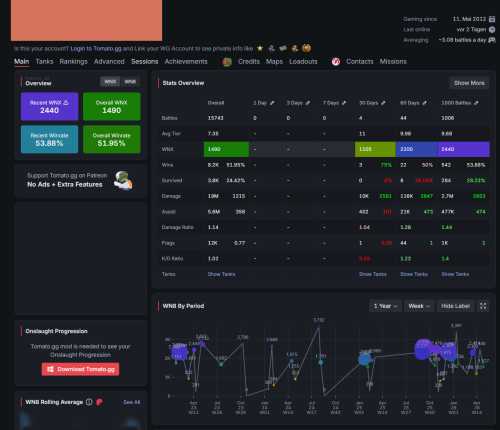Click red Patreon icon beside WN8 Rolling Average

(99, 402)
